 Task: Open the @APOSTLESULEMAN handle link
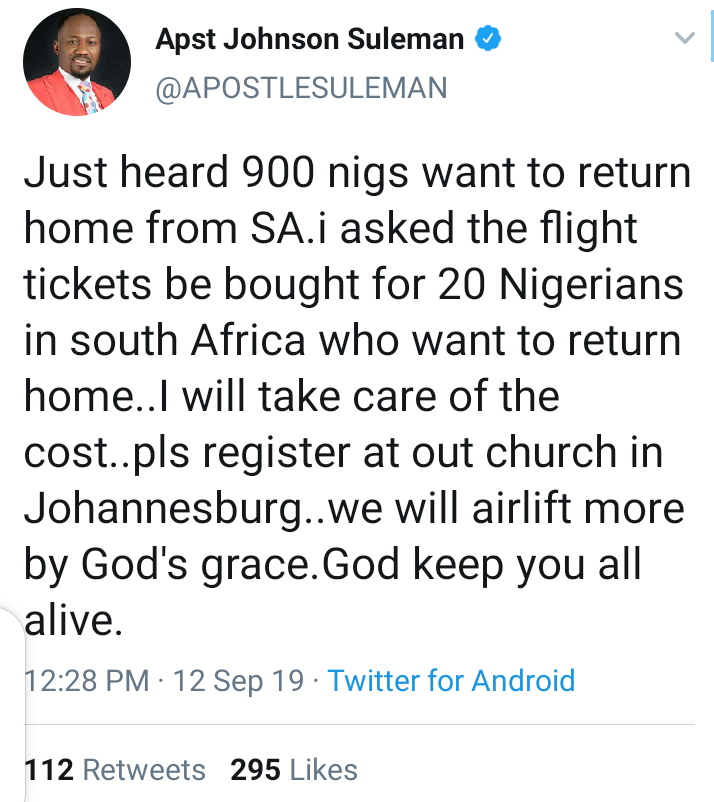coord(301,88)
